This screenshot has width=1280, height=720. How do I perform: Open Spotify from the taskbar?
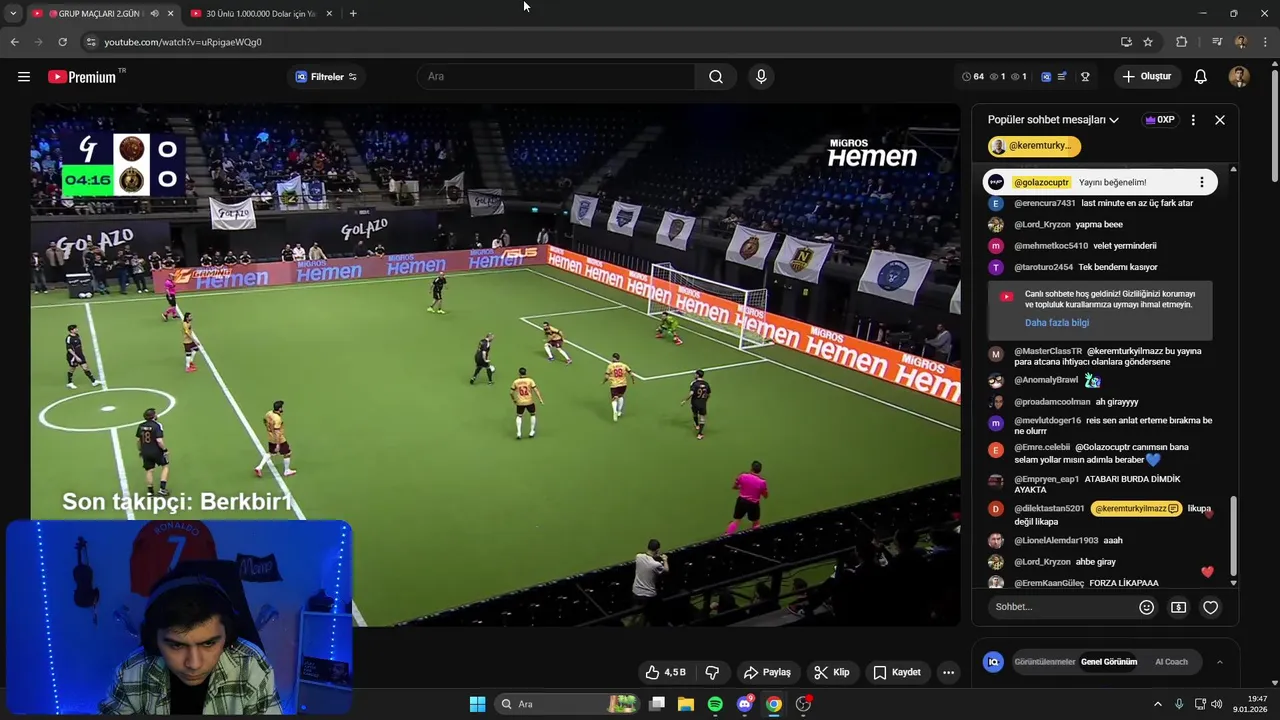click(715, 704)
